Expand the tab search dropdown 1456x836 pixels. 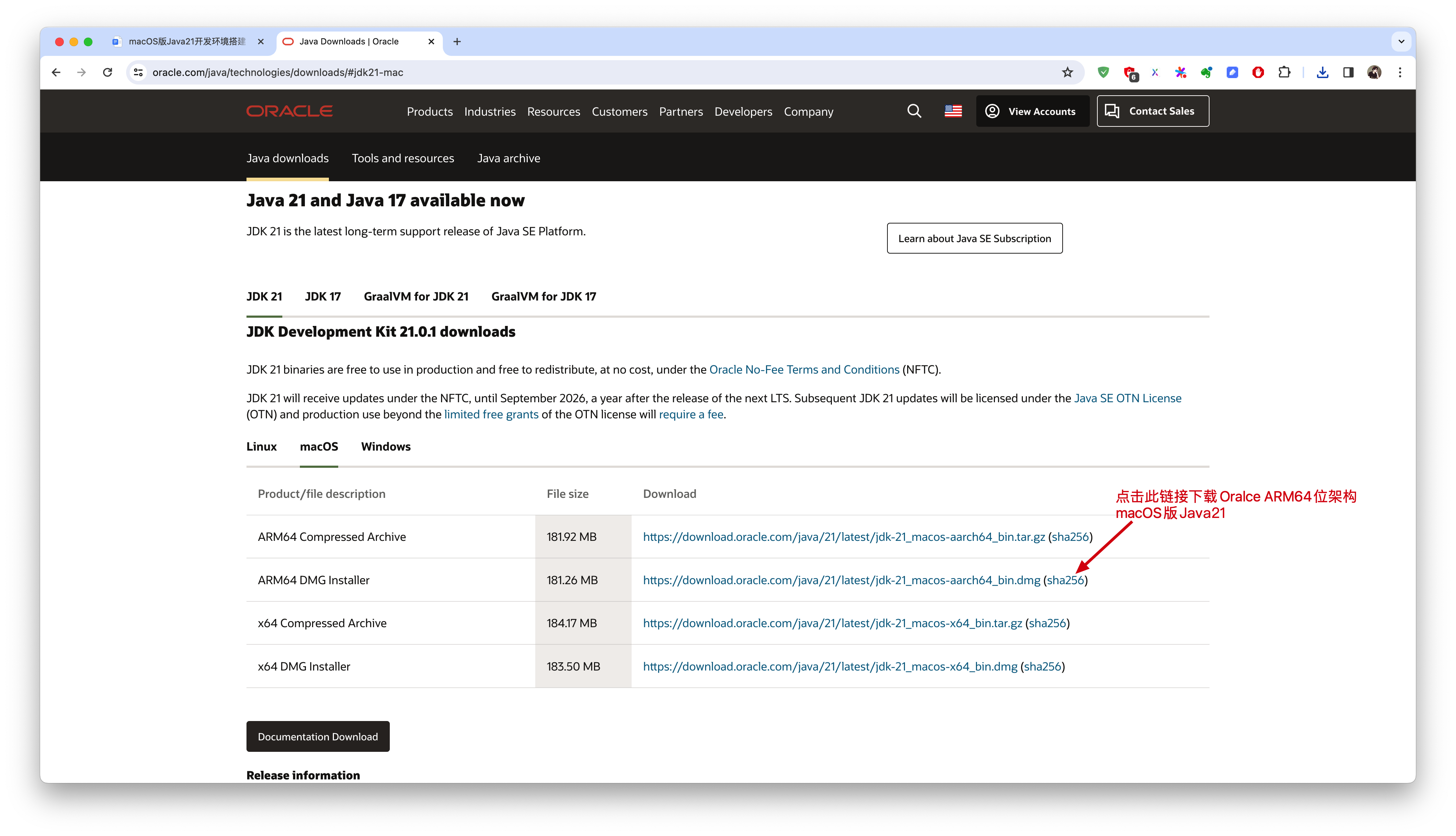[1401, 41]
